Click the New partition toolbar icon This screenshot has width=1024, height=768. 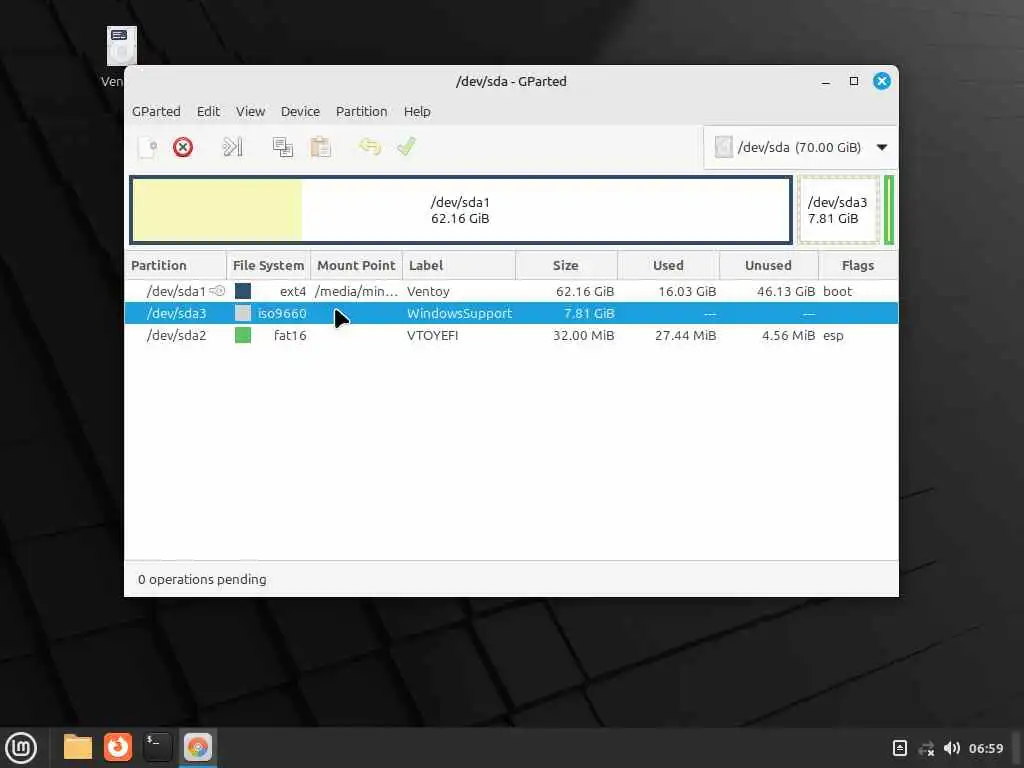coord(148,147)
